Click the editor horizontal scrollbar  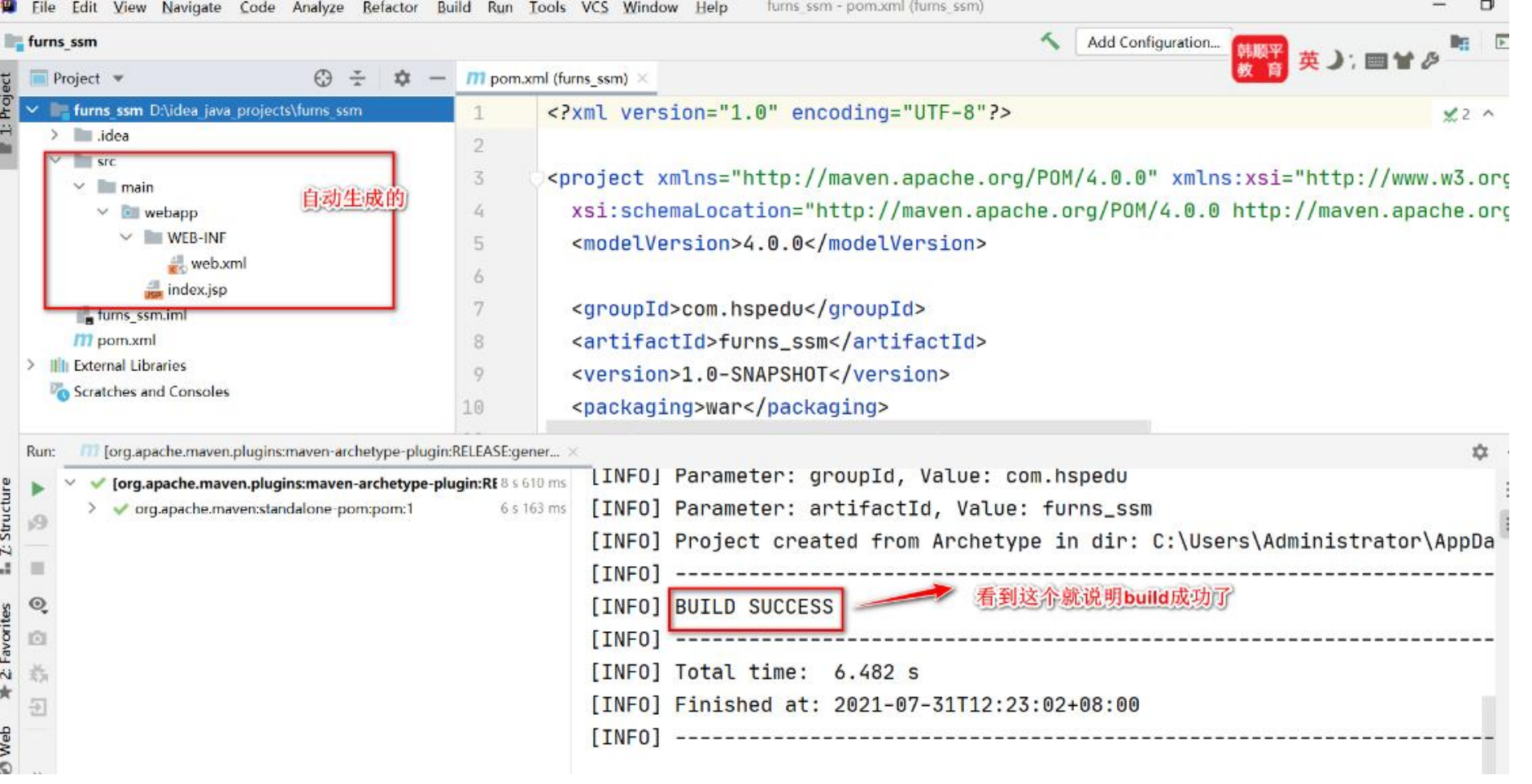pos(849,426)
